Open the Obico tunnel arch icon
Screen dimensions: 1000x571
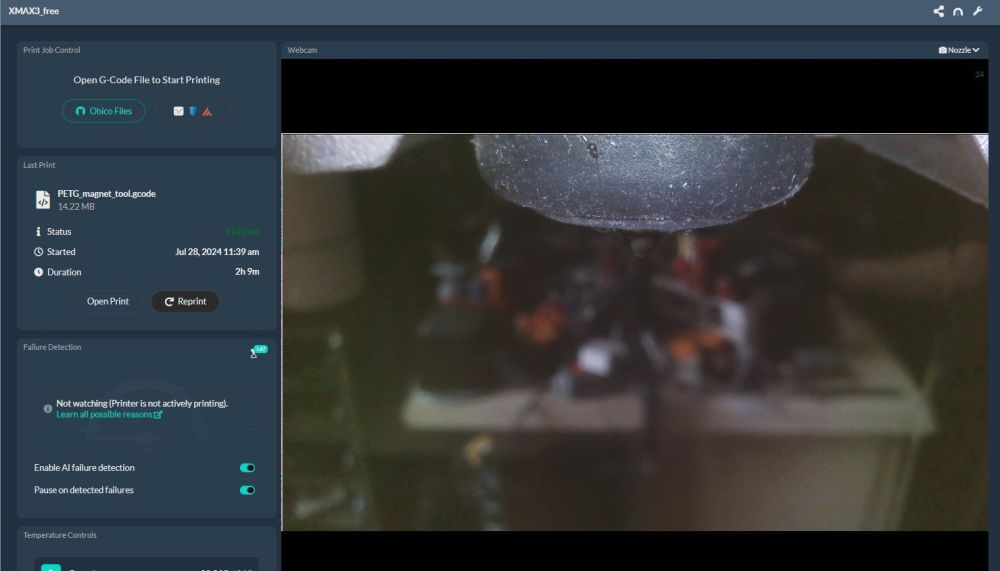(958, 11)
